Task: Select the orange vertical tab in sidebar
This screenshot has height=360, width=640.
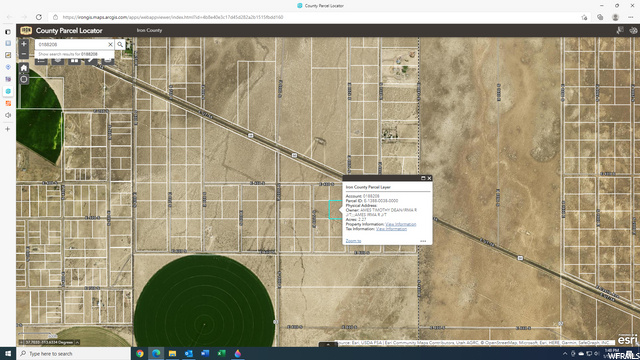Action: [x=8, y=103]
